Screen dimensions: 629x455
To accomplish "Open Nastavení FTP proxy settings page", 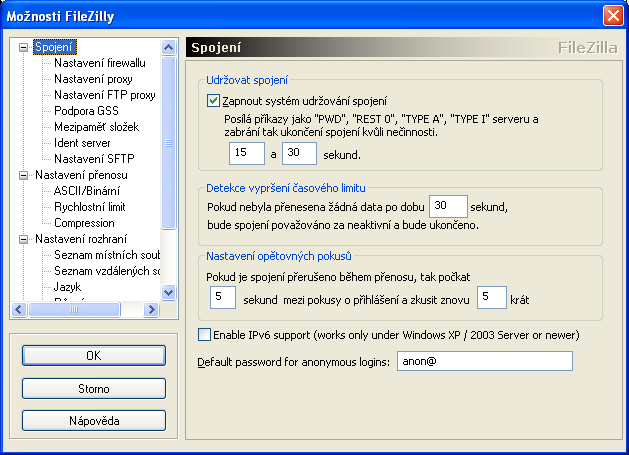I will (104, 95).
